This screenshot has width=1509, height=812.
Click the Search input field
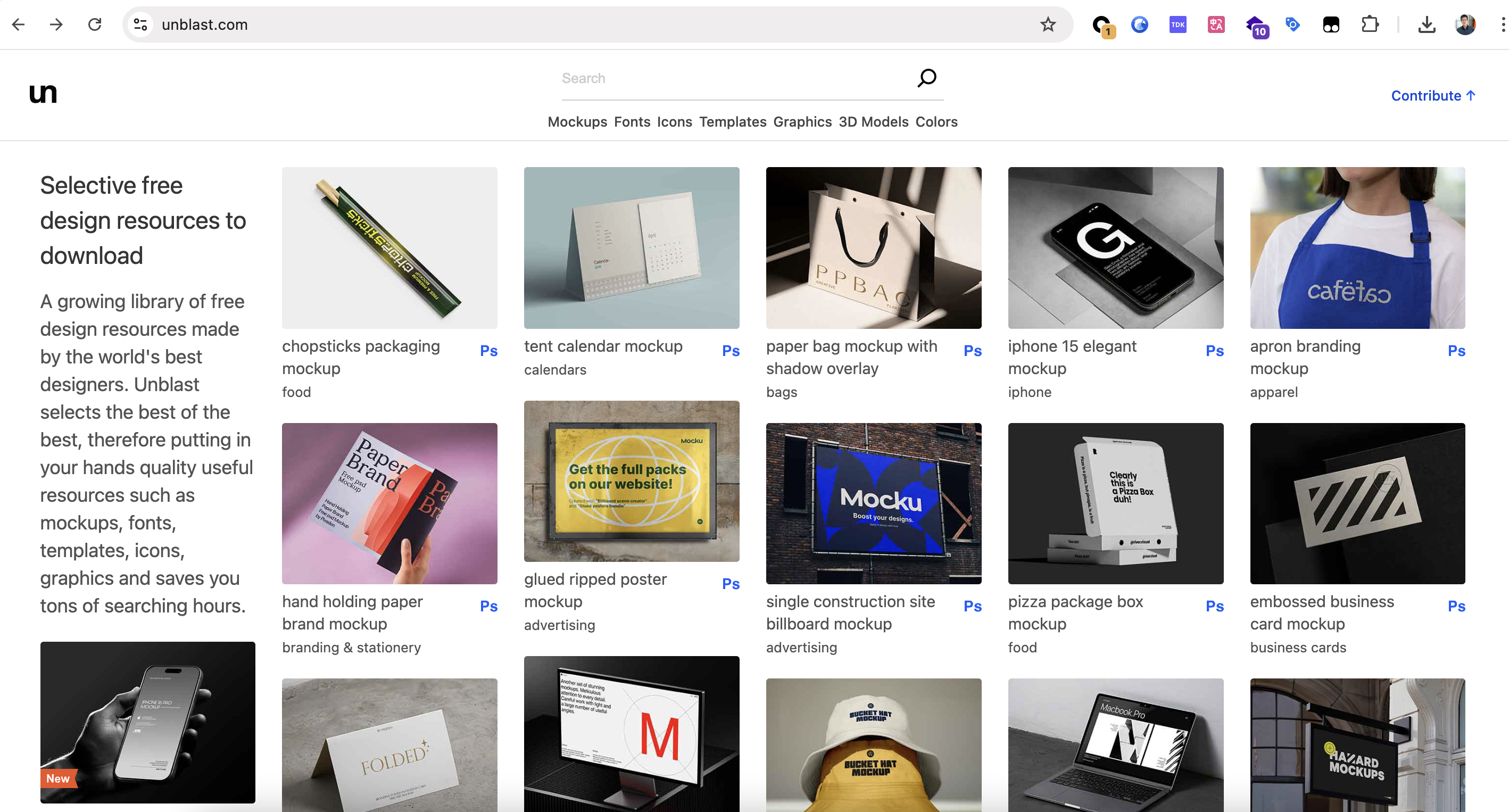point(732,78)
